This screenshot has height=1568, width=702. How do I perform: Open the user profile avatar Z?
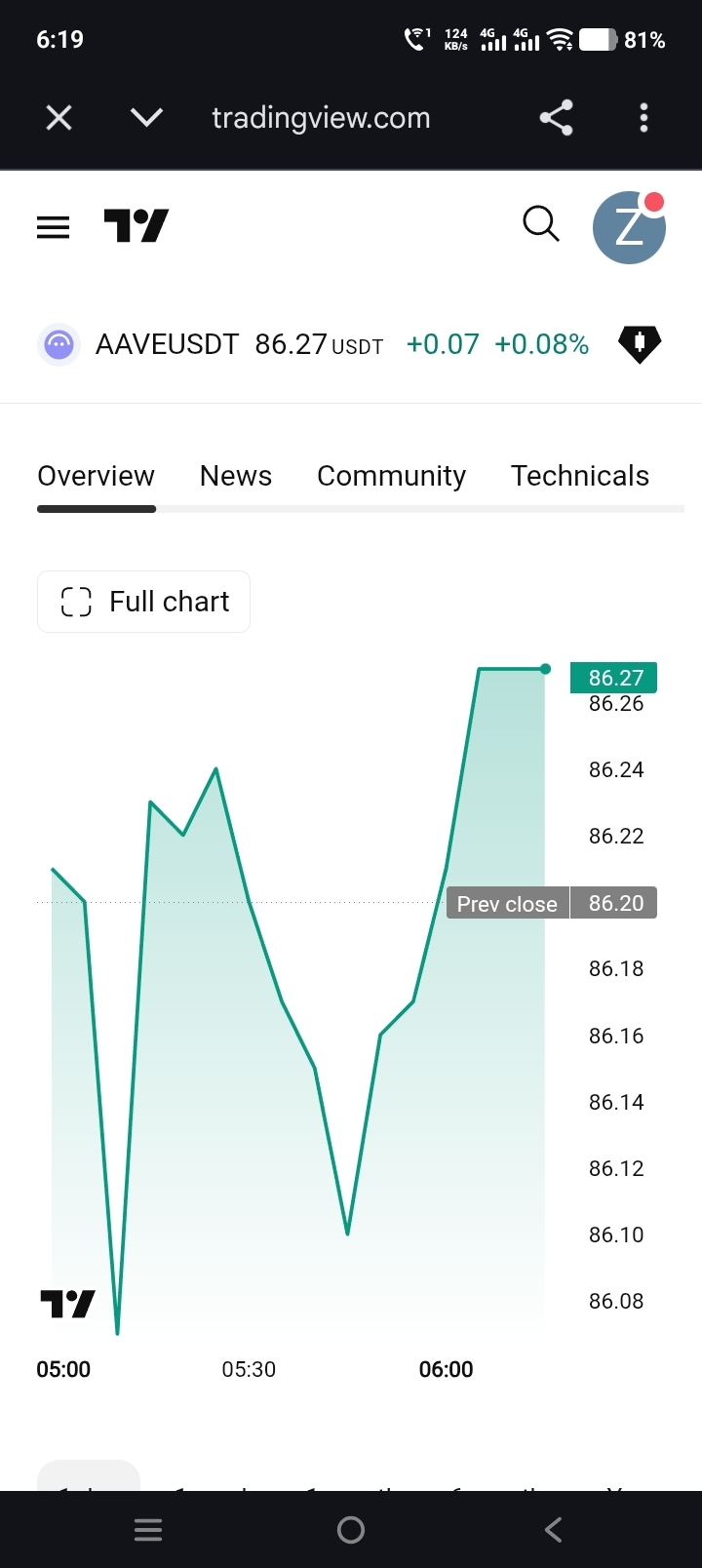(629, 227)
